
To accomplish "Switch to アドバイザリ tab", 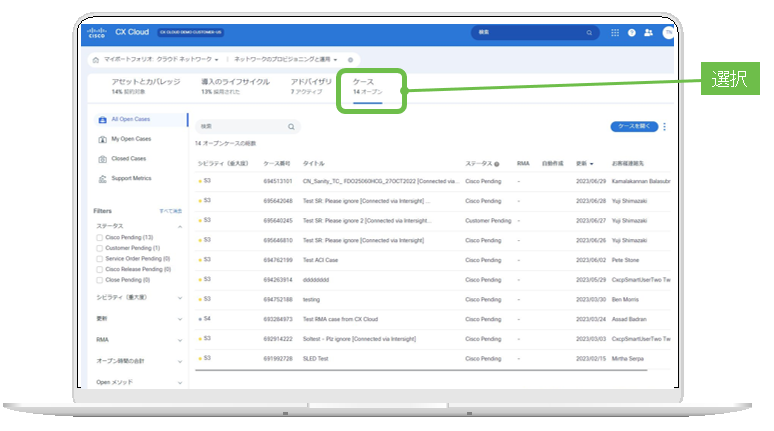I will [310, 86].
